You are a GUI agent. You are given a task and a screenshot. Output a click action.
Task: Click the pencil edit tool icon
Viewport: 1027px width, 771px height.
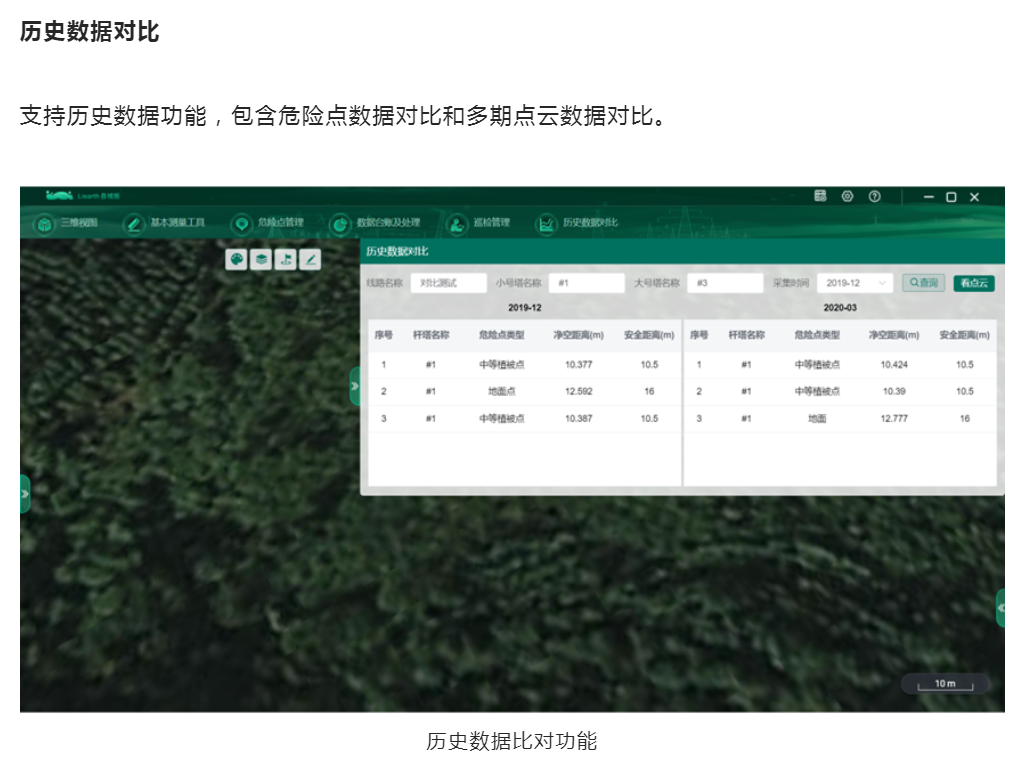pos(310,259)
